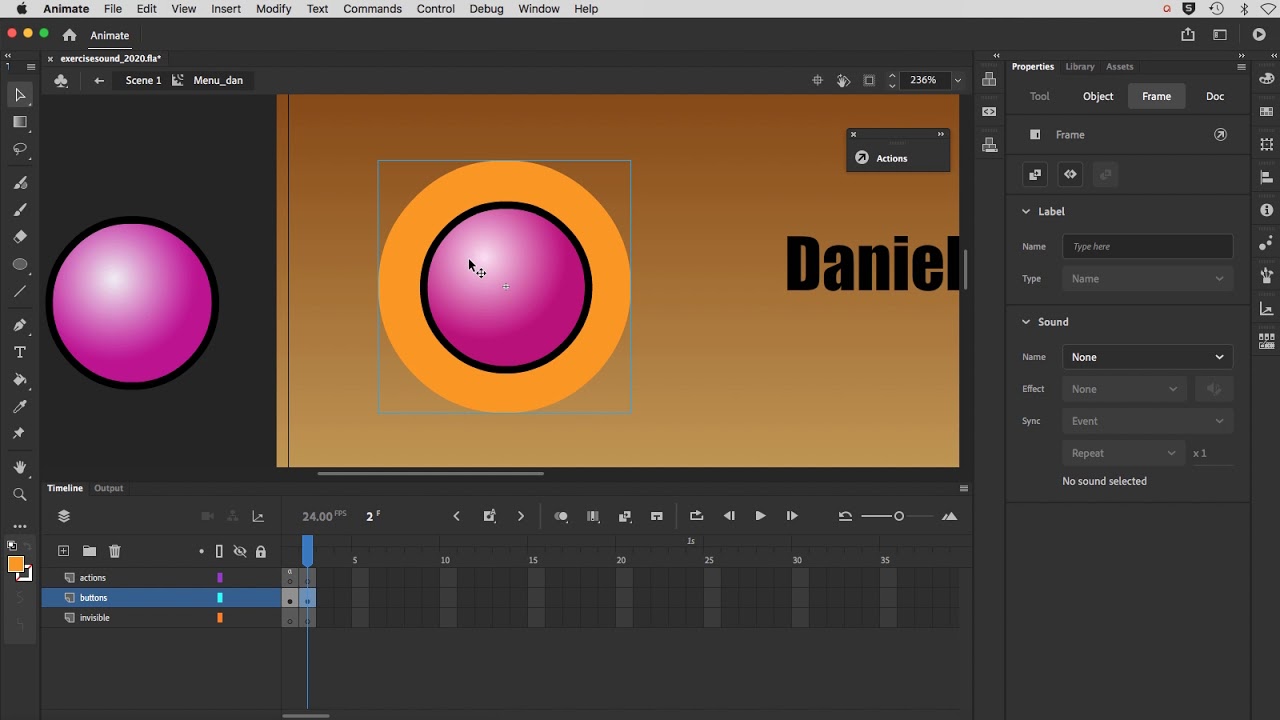The height and width of the screenshot is (720, 1280).
Task: Create a new layer in timeline
Action: pyautogui.click(x=63, y=551)
